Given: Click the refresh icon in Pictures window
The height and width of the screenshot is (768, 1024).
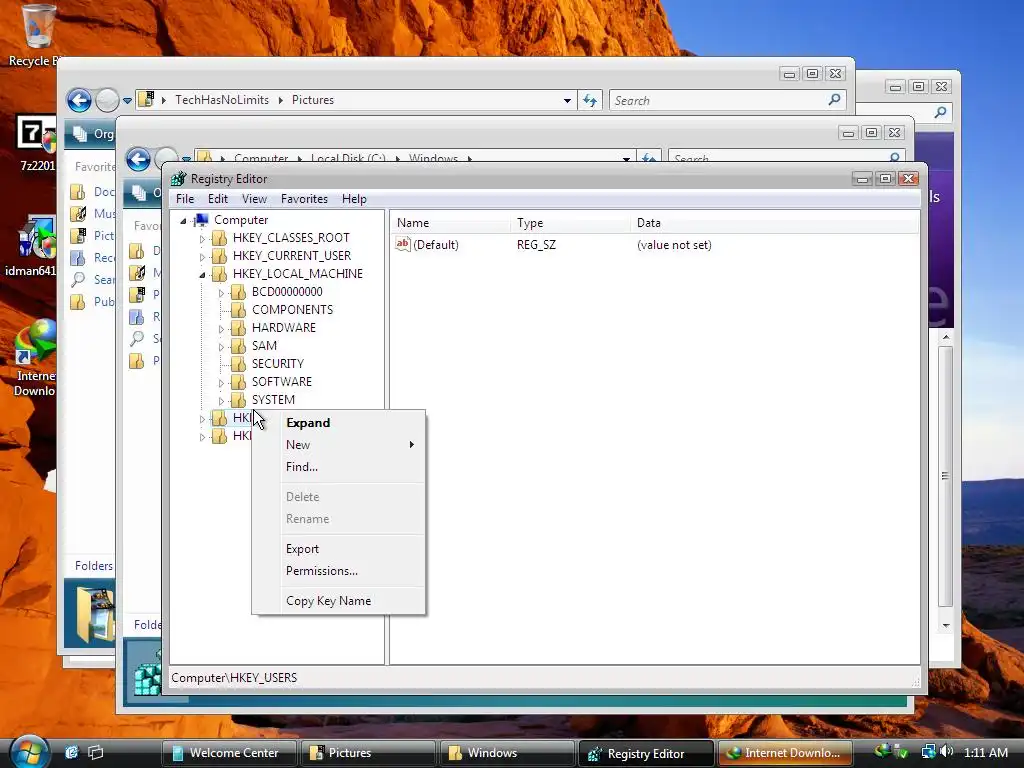Looking at the screenshot, I should click(x=590, y=101).
